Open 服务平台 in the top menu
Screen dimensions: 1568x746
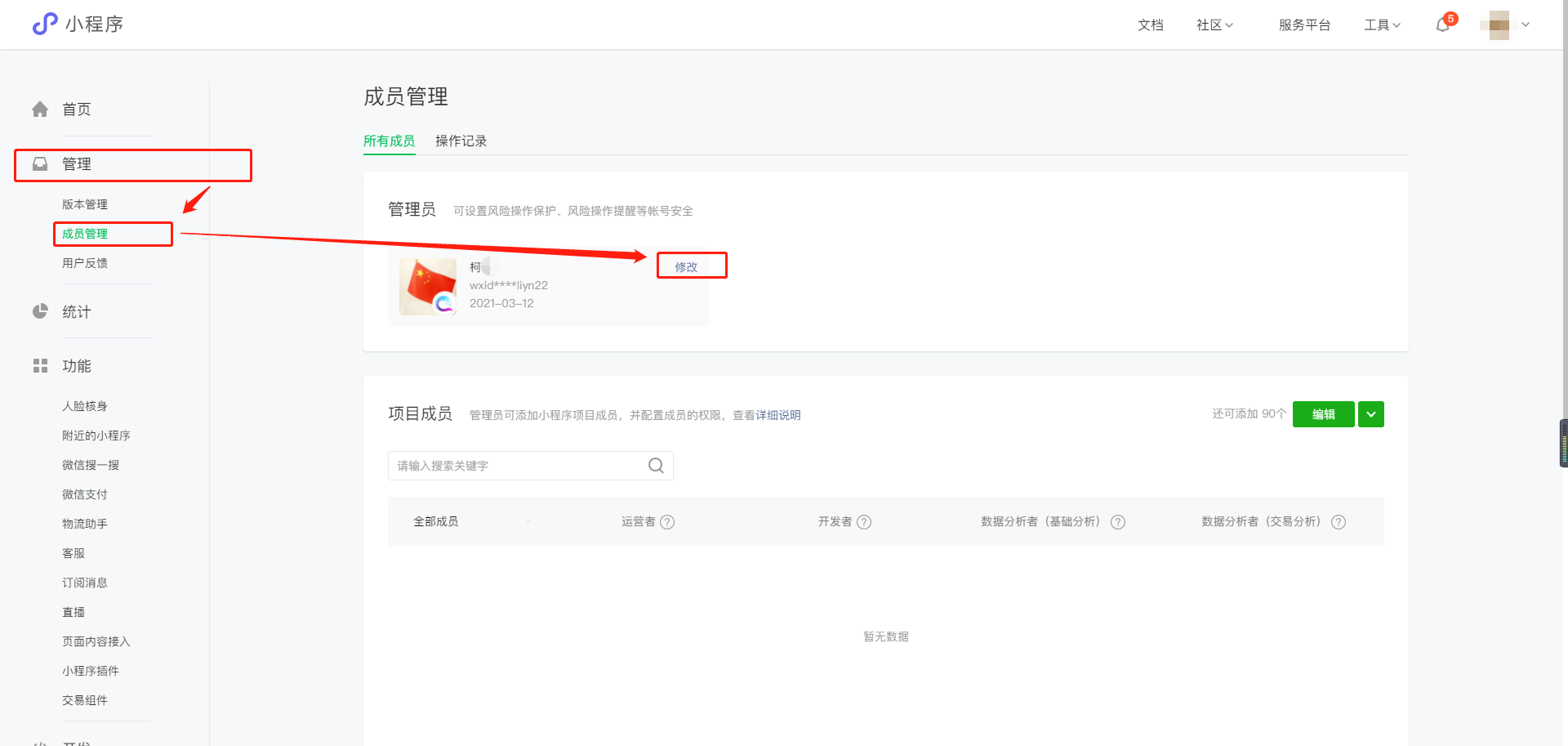pos(1304,25)
